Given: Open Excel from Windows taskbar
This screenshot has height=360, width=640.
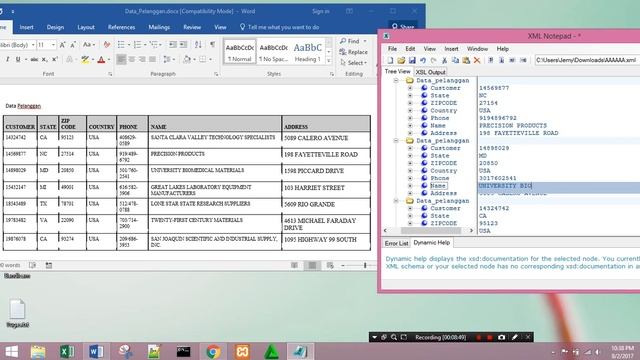Looking at the screenshot, I should point(67,351).
